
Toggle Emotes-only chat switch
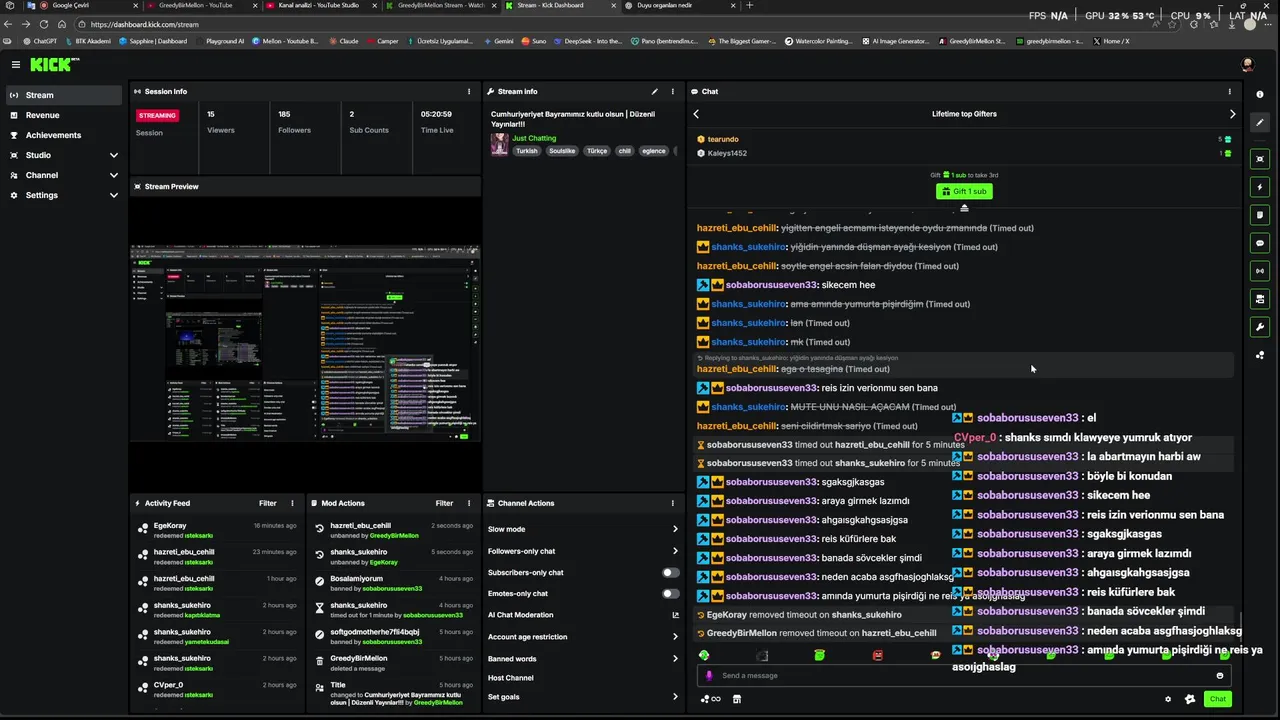point(670,593)
